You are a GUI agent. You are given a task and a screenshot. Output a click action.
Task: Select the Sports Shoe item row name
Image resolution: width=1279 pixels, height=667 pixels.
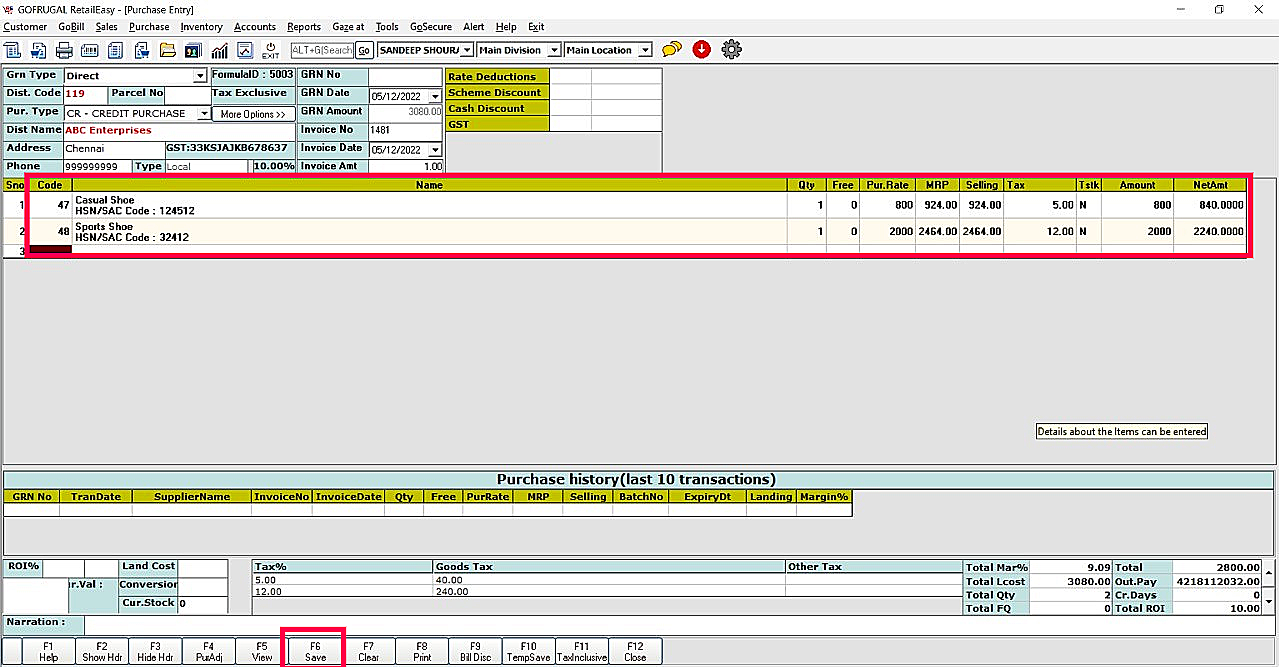point(429,231)
